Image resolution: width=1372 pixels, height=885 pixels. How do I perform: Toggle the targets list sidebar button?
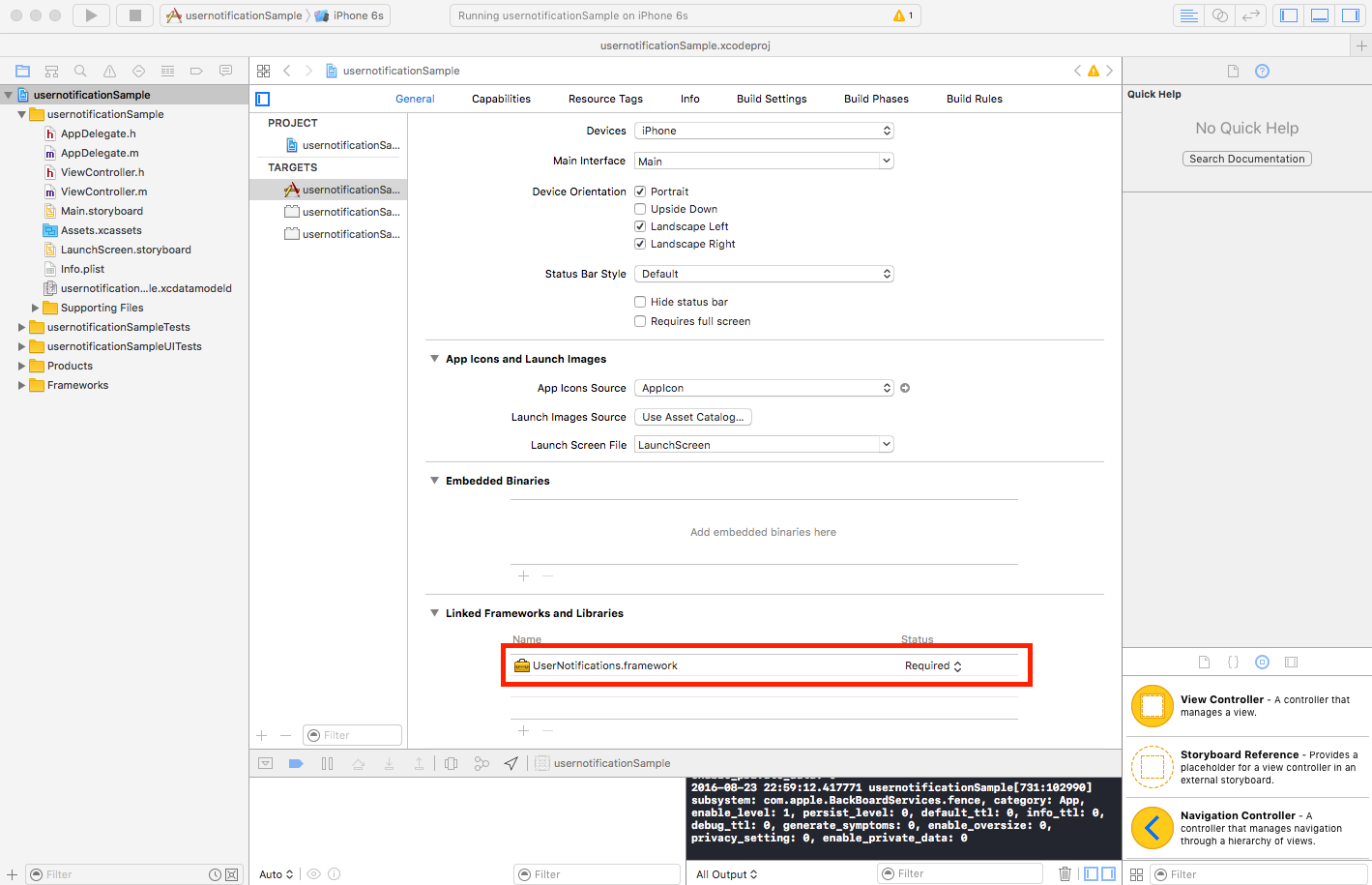coord(262,99)
